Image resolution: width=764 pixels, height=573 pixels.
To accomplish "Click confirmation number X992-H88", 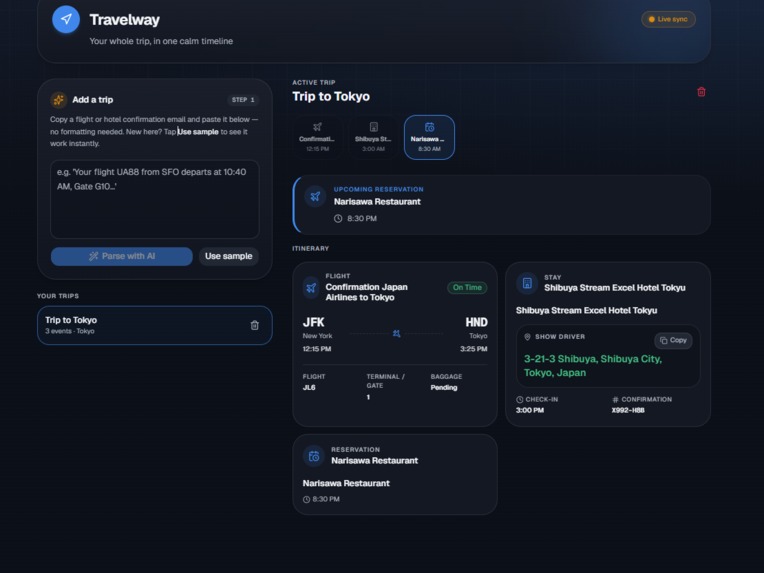I will (x=628, y=410).
